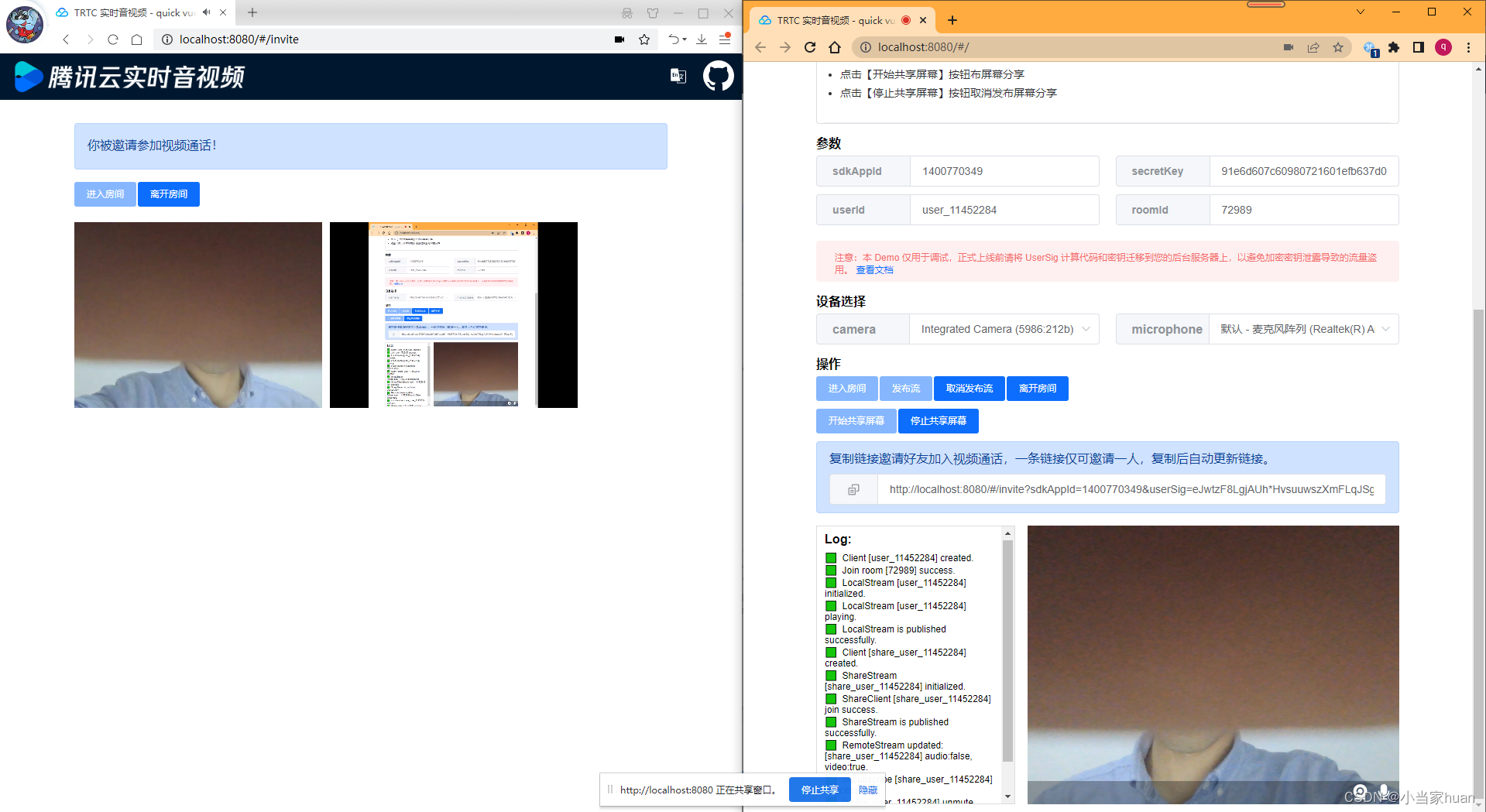
Task: Click the disabled 开始共享屏幕 button
Action: point(856,421)
